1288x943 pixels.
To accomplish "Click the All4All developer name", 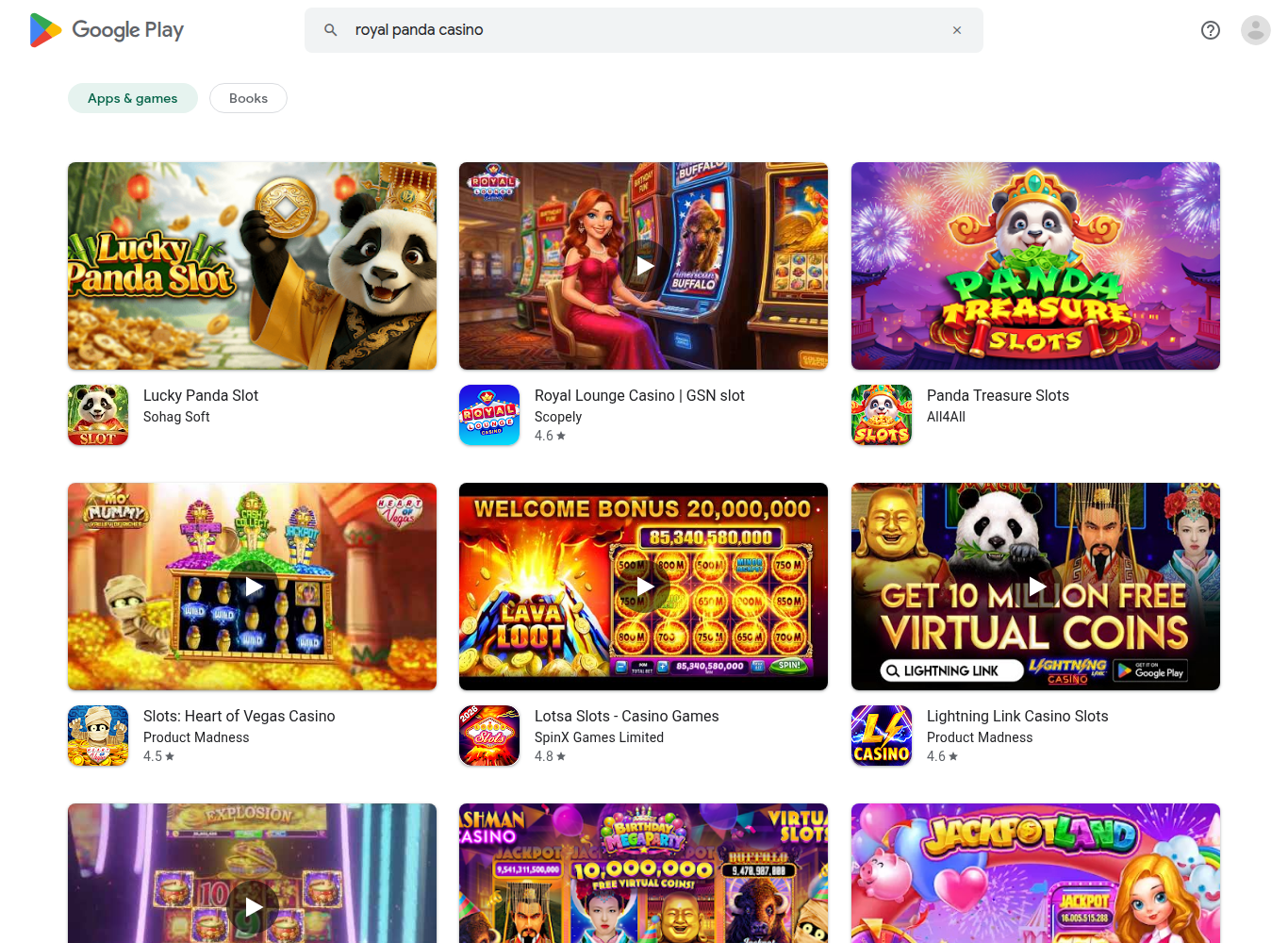I will tap(946, 417).
